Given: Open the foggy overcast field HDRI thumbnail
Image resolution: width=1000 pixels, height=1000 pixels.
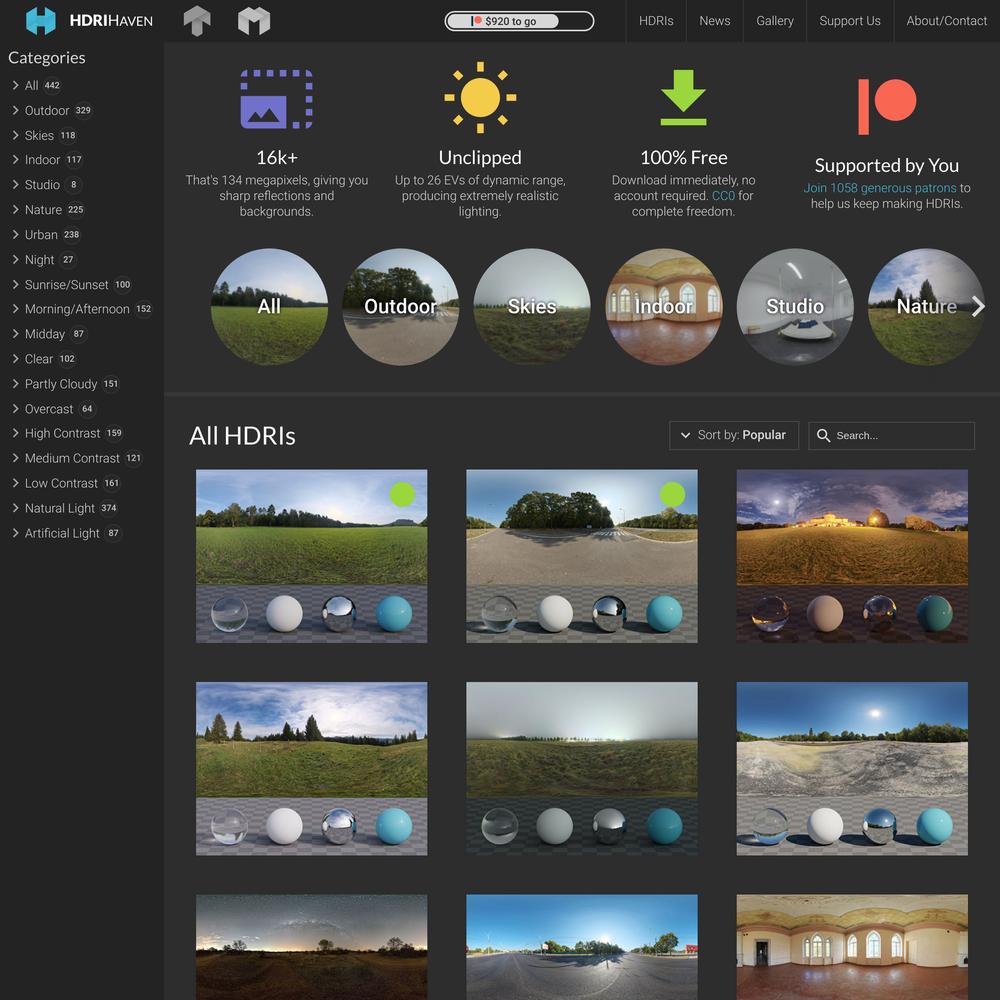Looking at the screenshot, I should pyautogui.click(x=582, y=768).
